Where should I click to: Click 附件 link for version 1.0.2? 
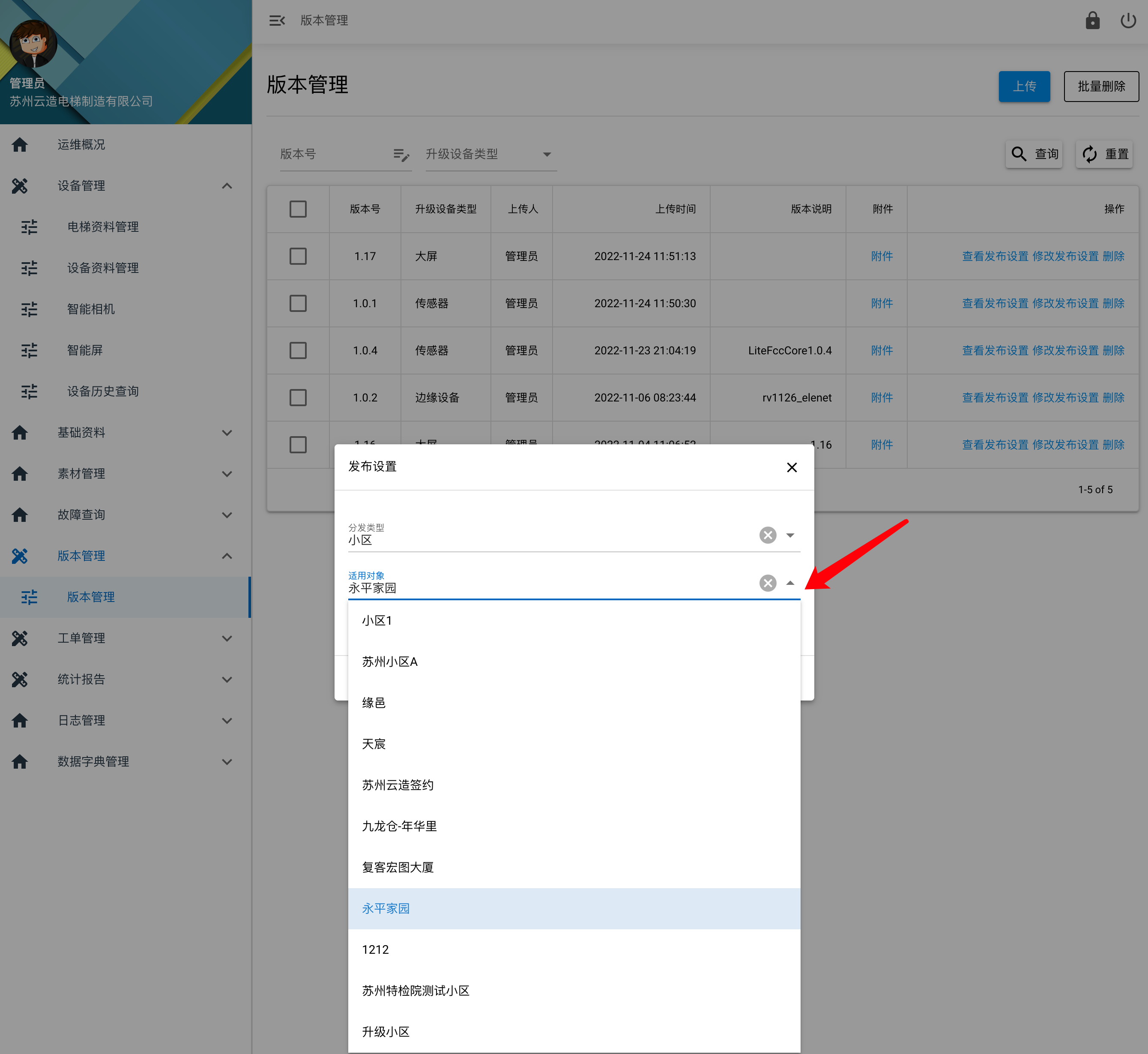coord(882,398)
